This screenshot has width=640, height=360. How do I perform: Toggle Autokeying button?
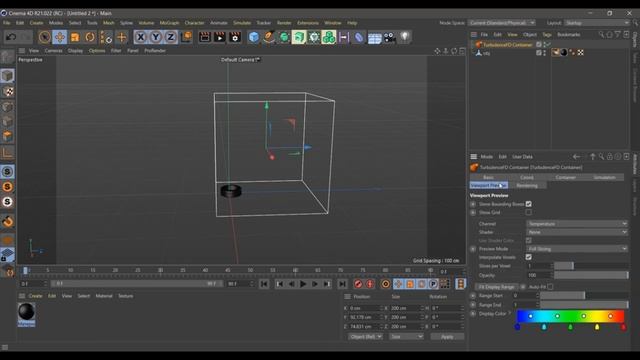[370, 284]
